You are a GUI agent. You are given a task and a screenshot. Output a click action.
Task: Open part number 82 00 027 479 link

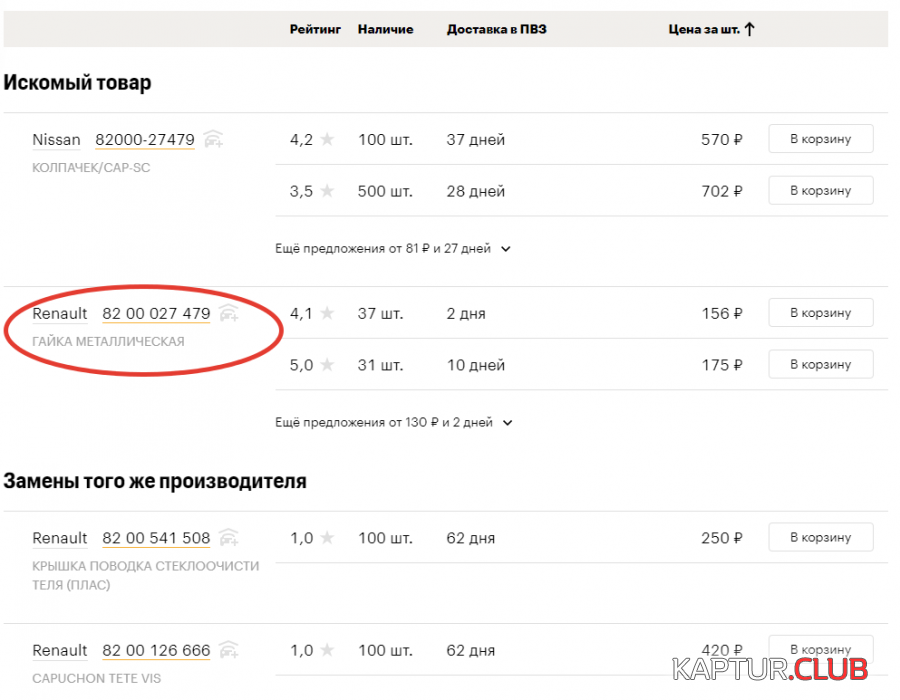156,313
